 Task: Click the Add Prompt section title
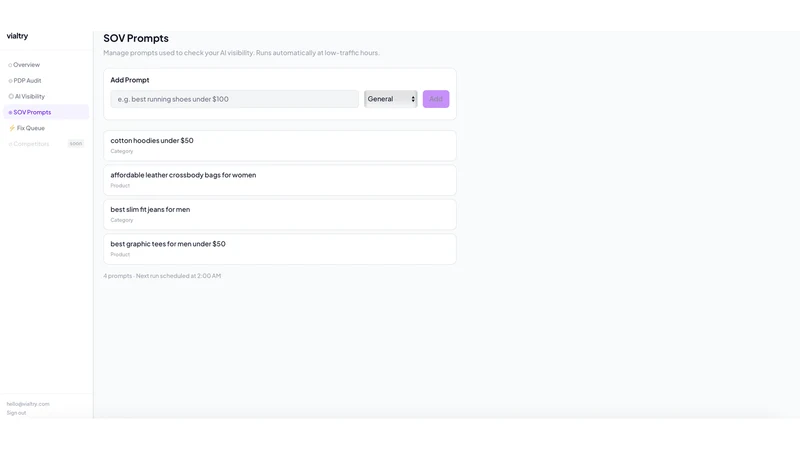pos(130,80)
